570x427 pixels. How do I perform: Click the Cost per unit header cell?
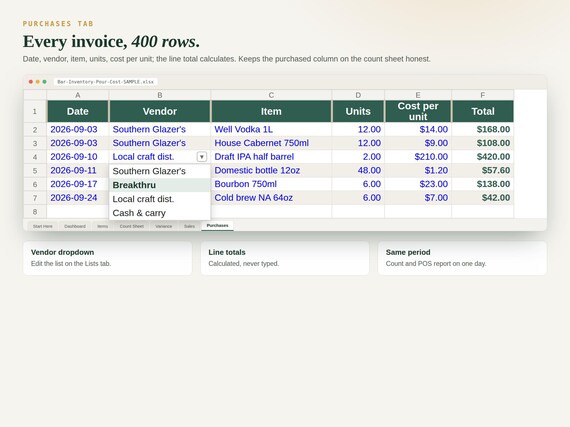pyautogui.click(x=418, y=111)
